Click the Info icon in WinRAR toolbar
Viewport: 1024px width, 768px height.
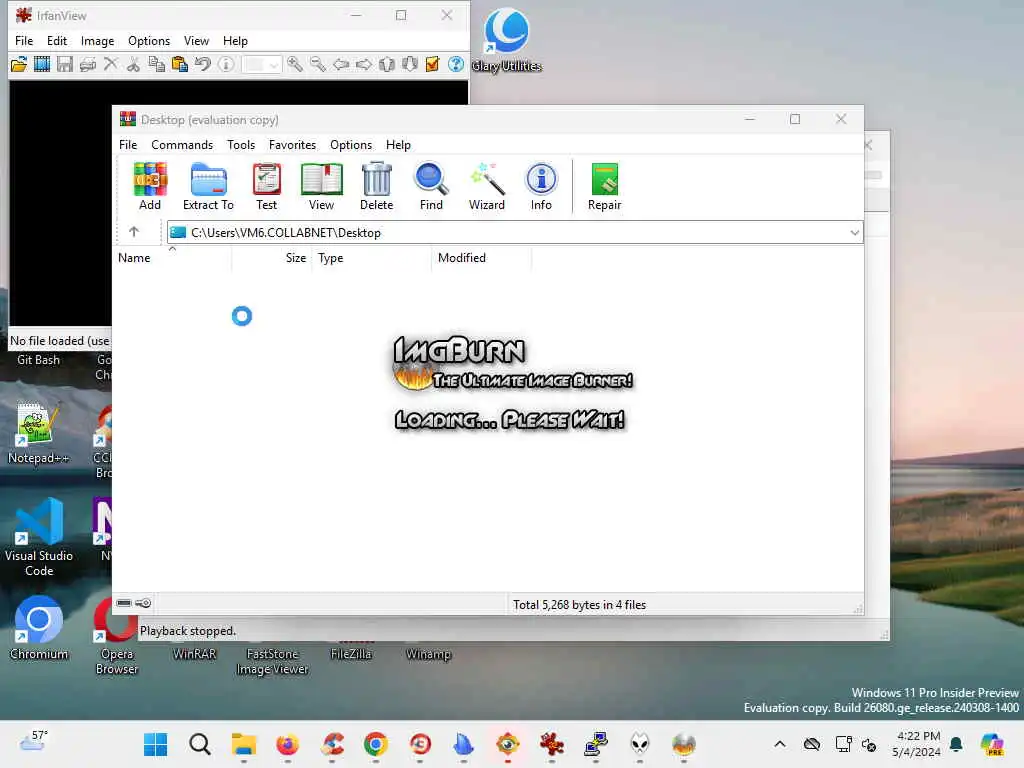click(x=541, y=180)
